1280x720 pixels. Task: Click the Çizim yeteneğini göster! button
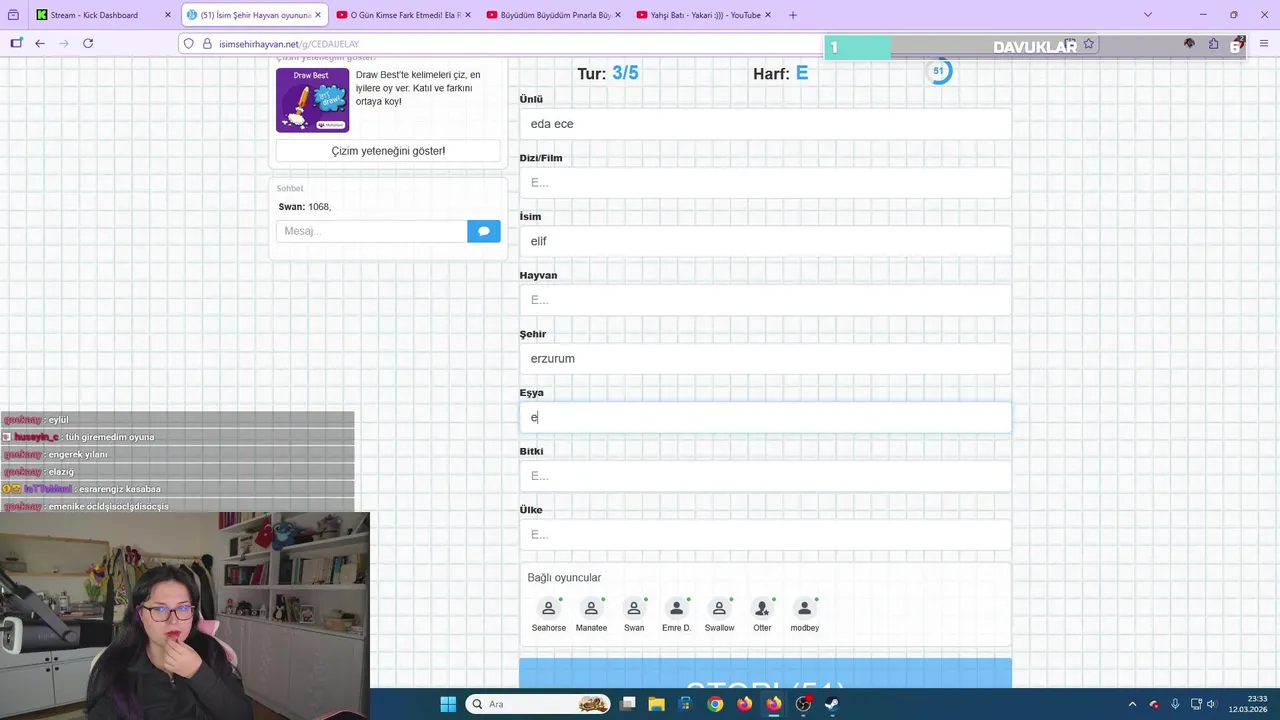click(x=388, y=151)
